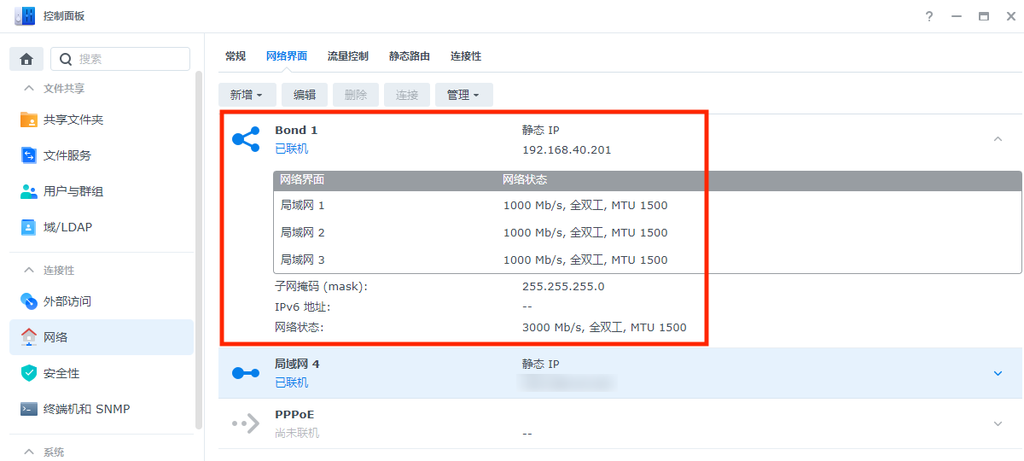Image resolution: width=1024 pixels, height=461 pixels.
Task: Switch to the 连接性 tab
Action: pos(466,56)
